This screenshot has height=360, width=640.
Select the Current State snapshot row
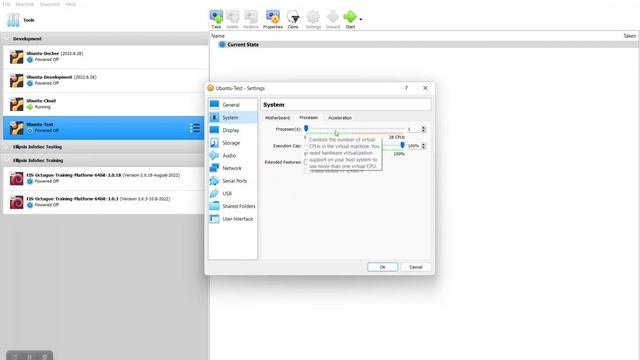pos(424,44)
